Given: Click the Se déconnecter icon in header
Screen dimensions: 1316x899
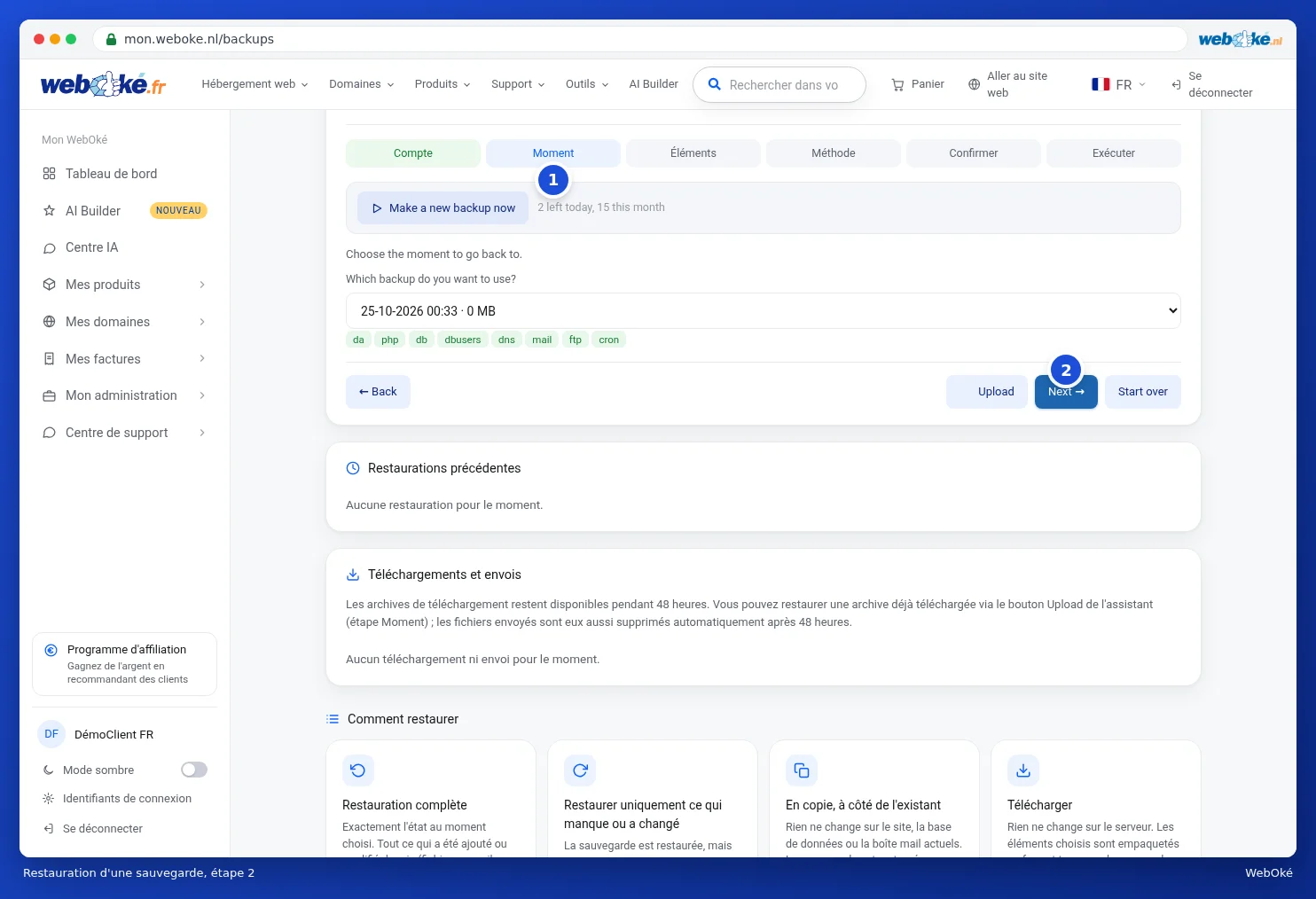Looking at the screenshot, I should pyautogui.click(x=1176, y=85).
